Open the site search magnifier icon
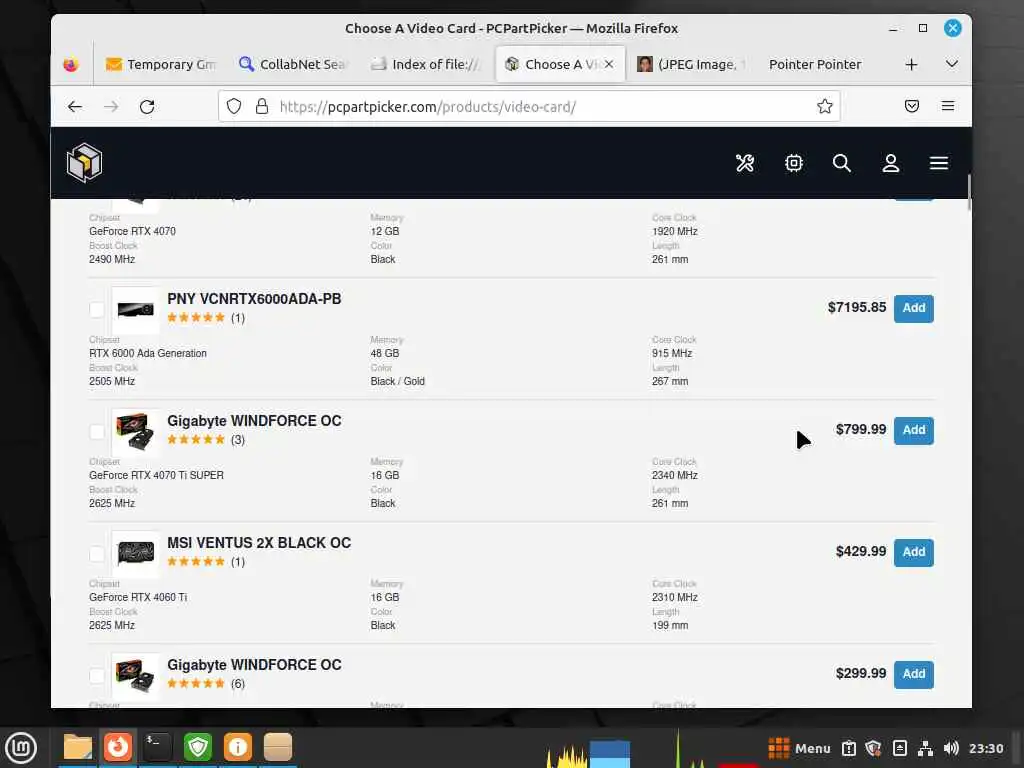1024x768 pixels. click(x=842, y=163)
